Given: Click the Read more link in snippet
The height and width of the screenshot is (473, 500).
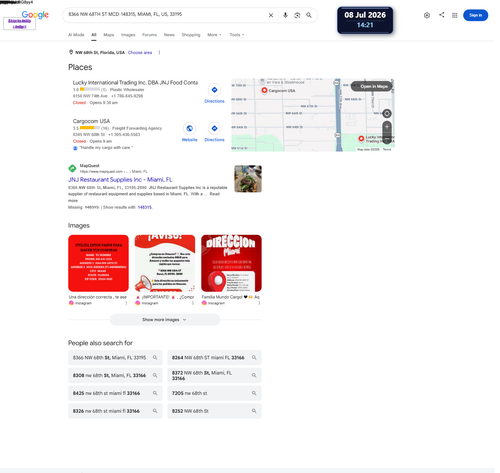Looking at the screenshot, I should click(x=214, y=194).
